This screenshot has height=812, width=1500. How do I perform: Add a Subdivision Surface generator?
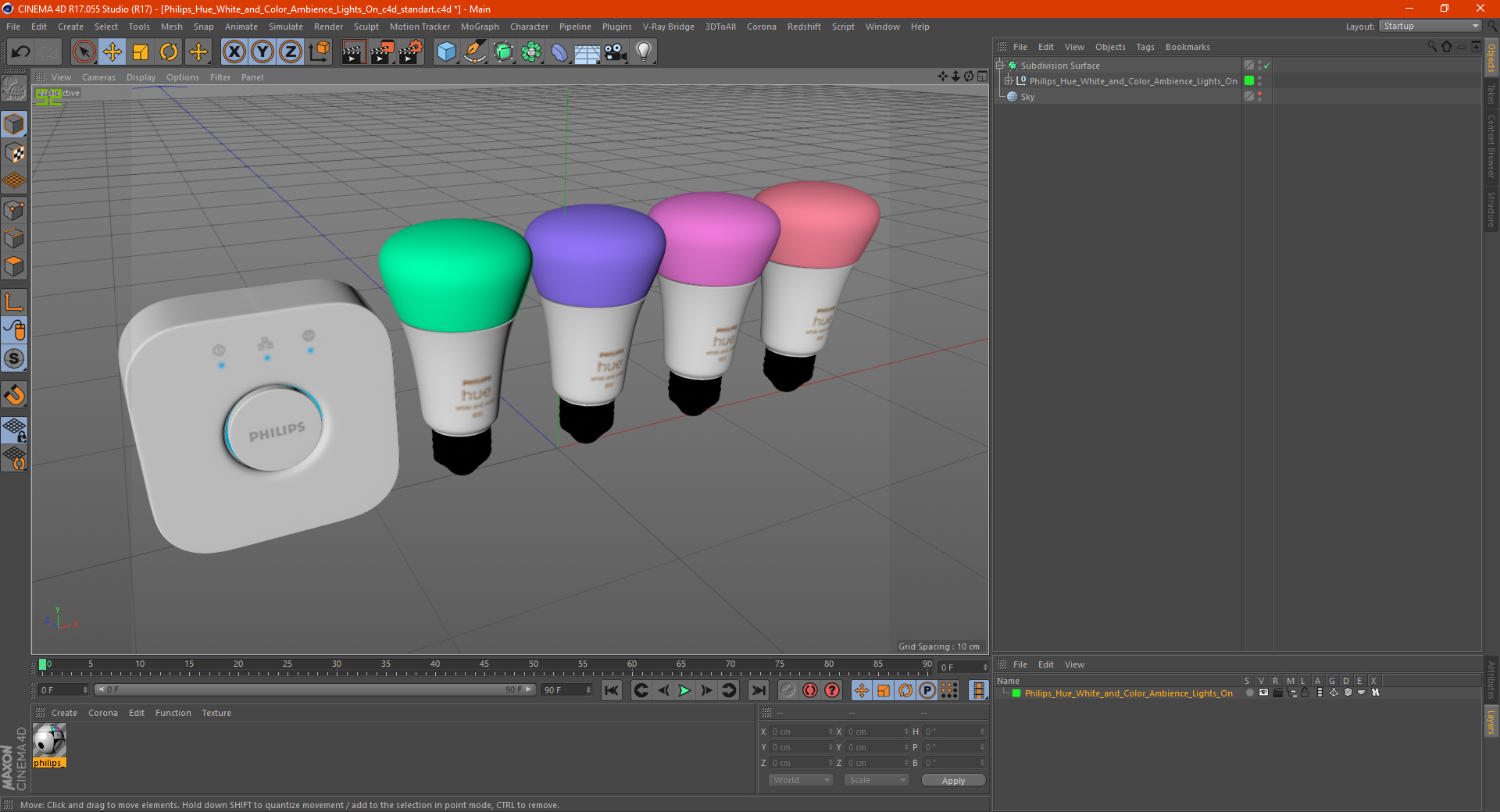pyautogui.click(x=503, y=52)
